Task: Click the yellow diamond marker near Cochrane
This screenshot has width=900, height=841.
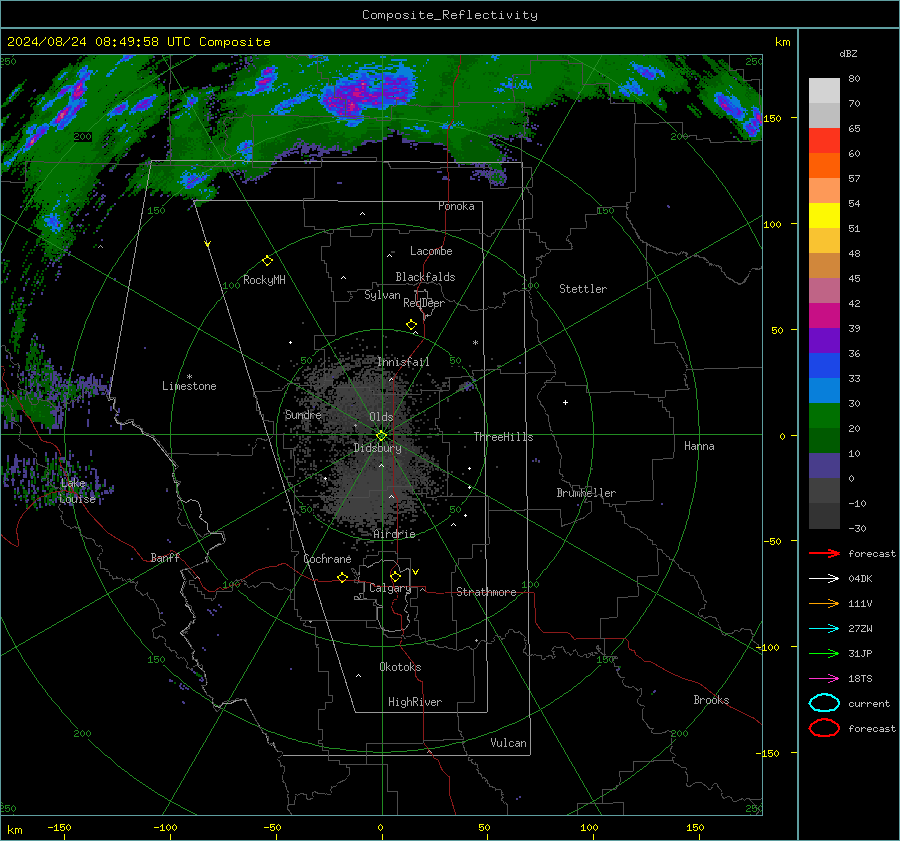Action: tap(343, 577)
